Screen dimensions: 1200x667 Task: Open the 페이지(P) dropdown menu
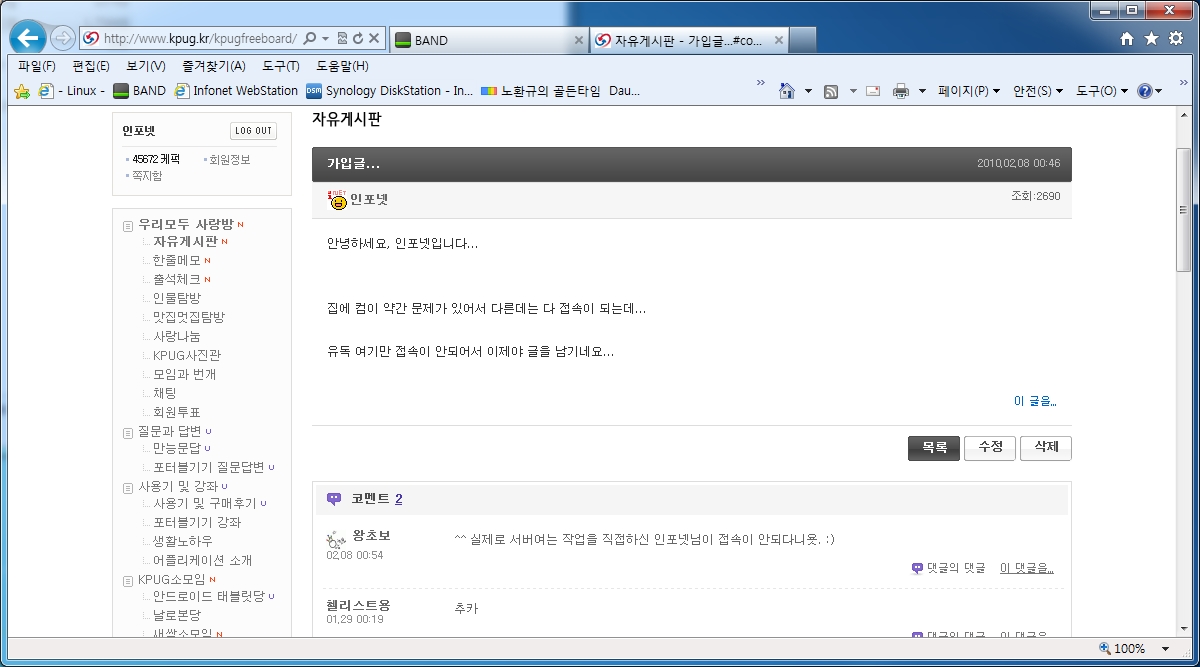pos(969,91)
